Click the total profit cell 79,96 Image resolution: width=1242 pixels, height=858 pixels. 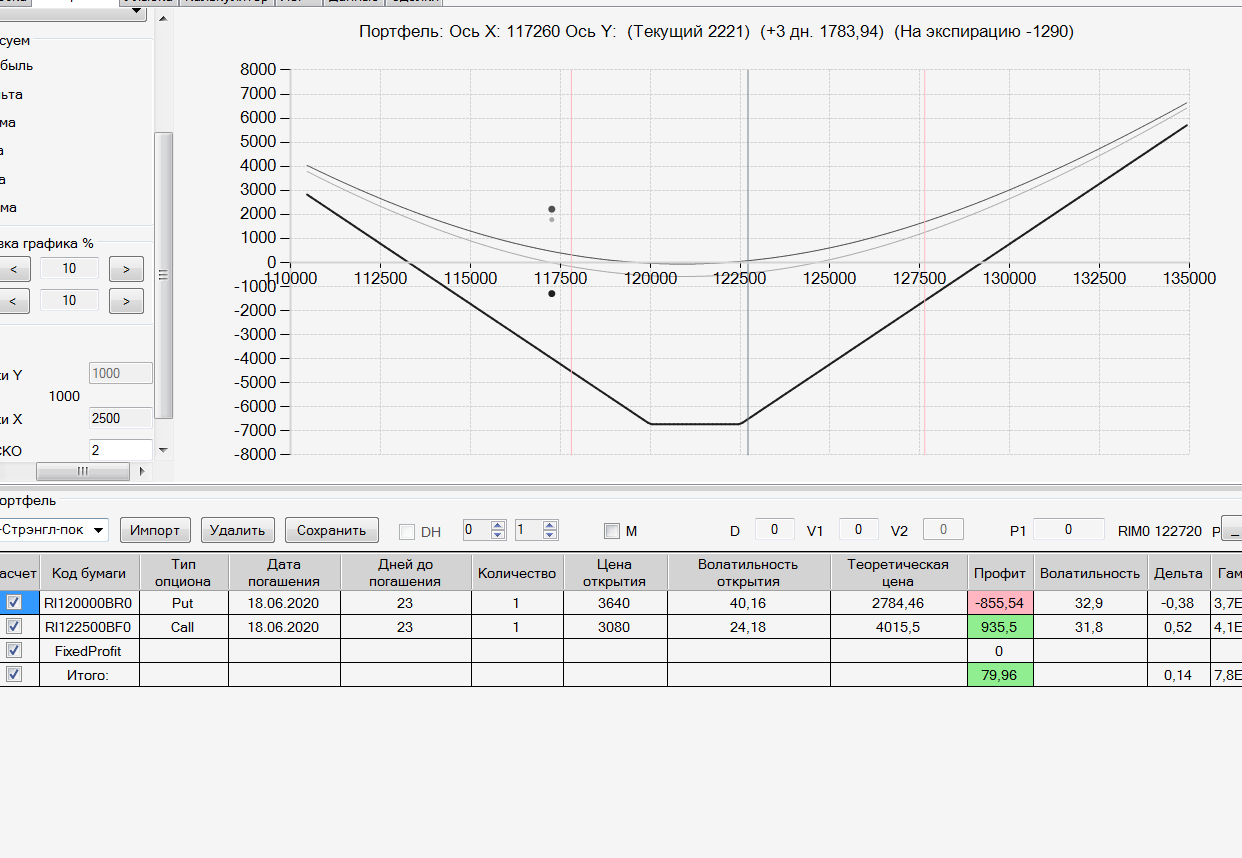1000,675
